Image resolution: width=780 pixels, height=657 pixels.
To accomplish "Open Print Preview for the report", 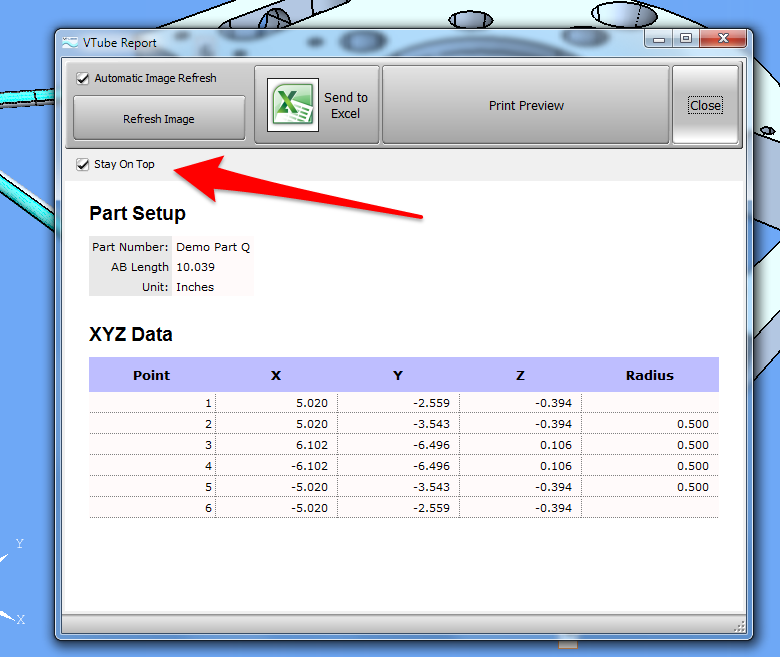I will tap(526, 105).
